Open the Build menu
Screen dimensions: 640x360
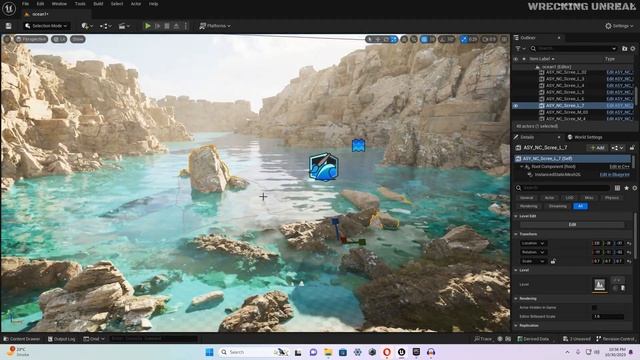pyautogui.click(x=98, y=4)
